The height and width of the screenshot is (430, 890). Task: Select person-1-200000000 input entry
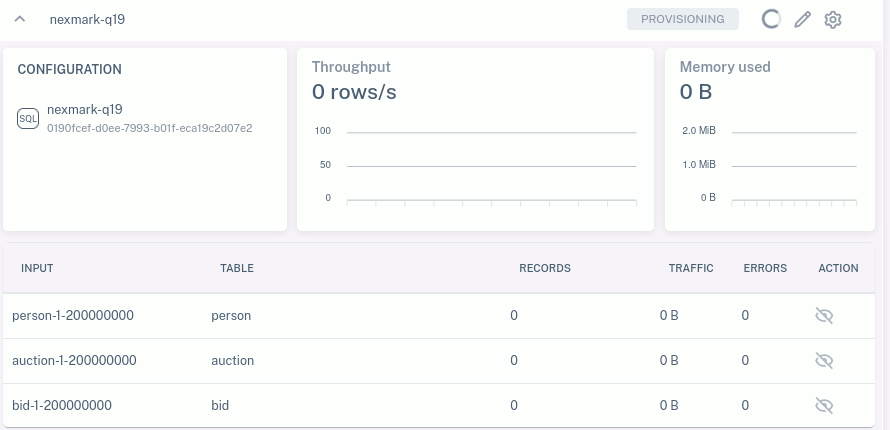tap(73, 316)
